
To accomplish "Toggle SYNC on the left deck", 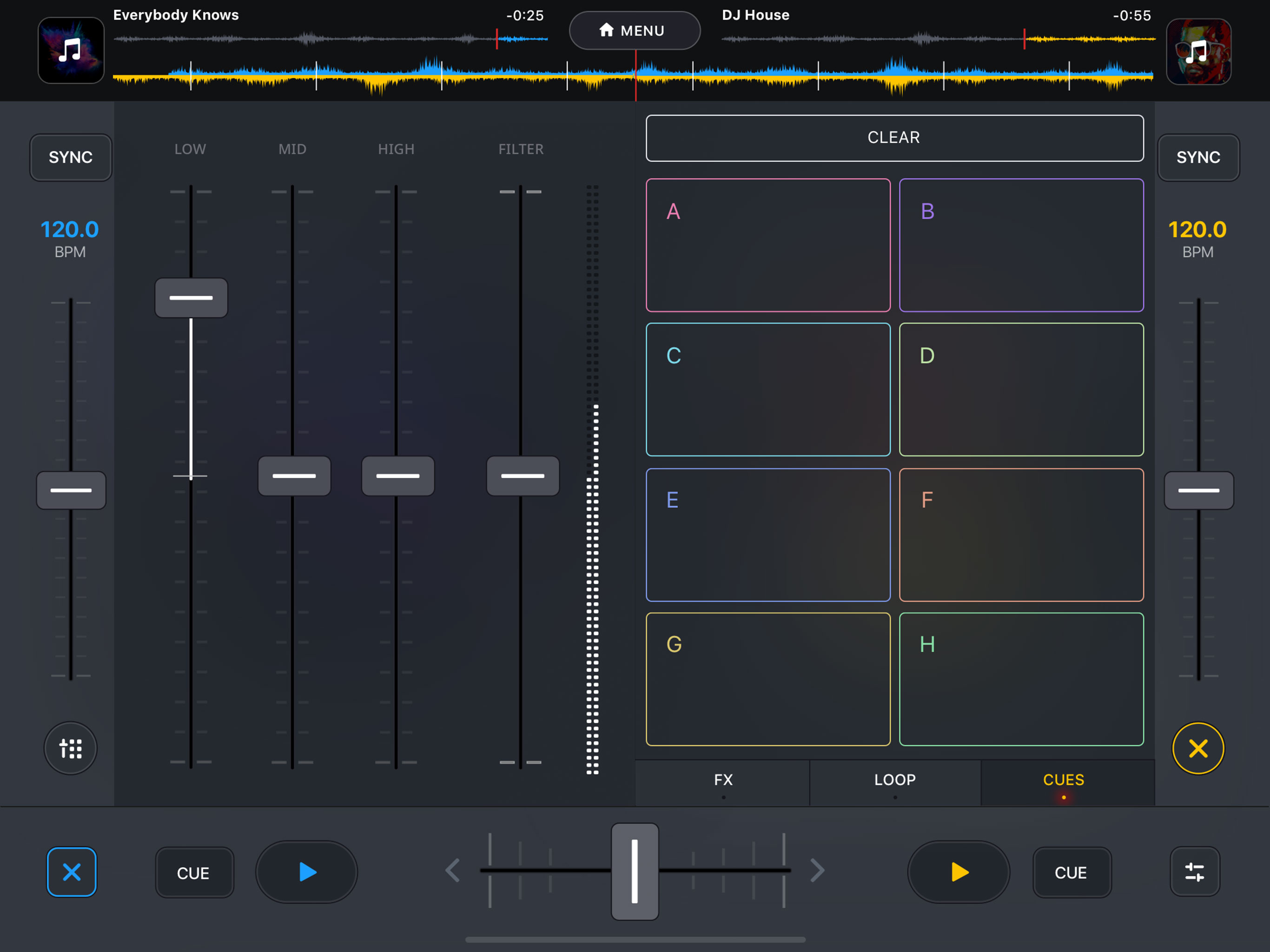I will (x=71, y=157).
